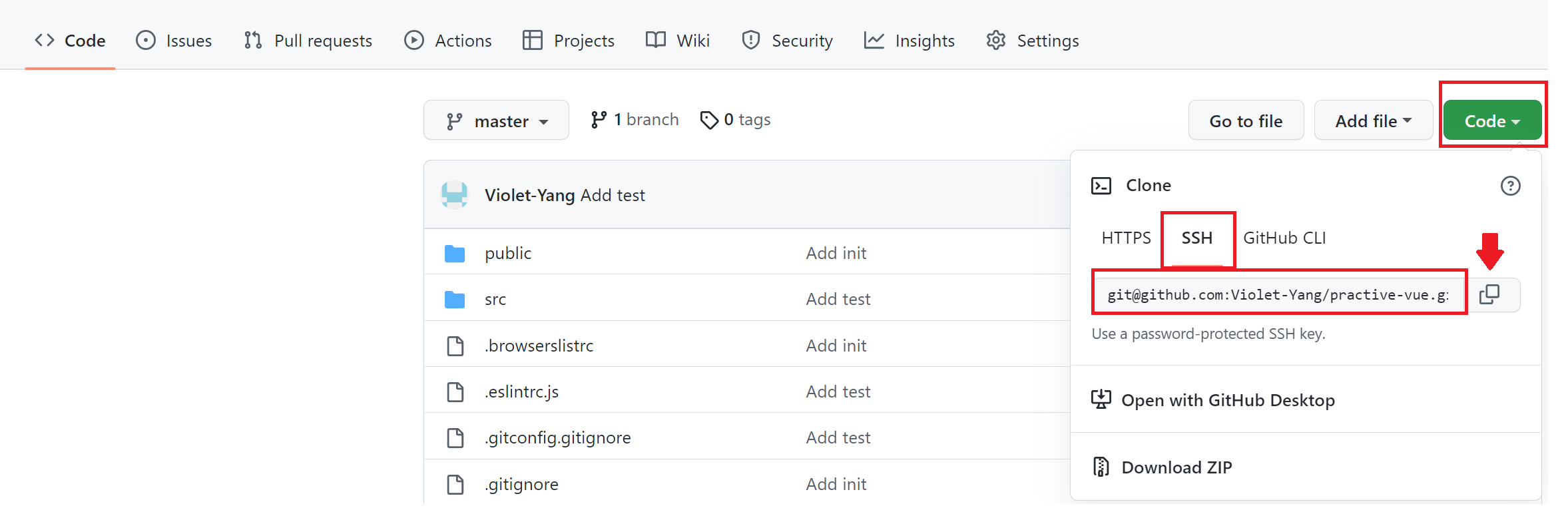The height and width of the screenshot is (528, 1568).
Task: Open the Pull requests tab
Action: tap(308, 41)
